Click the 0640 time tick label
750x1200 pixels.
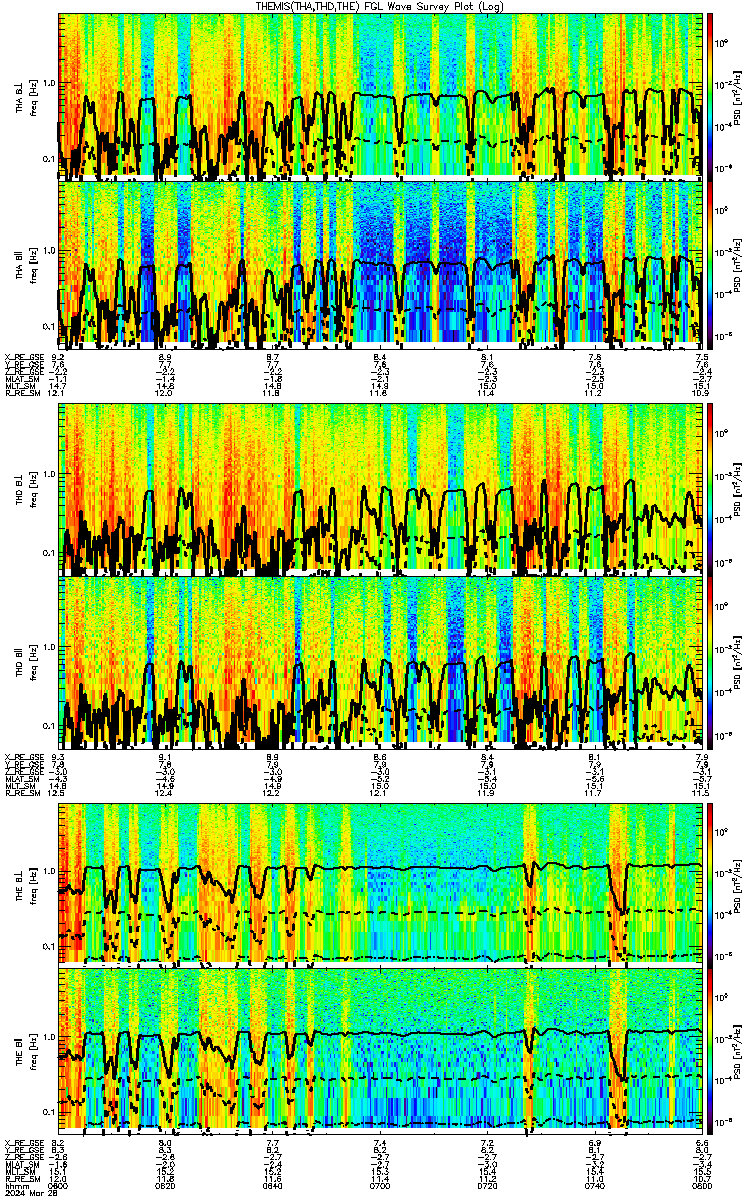pos(273,1186)
